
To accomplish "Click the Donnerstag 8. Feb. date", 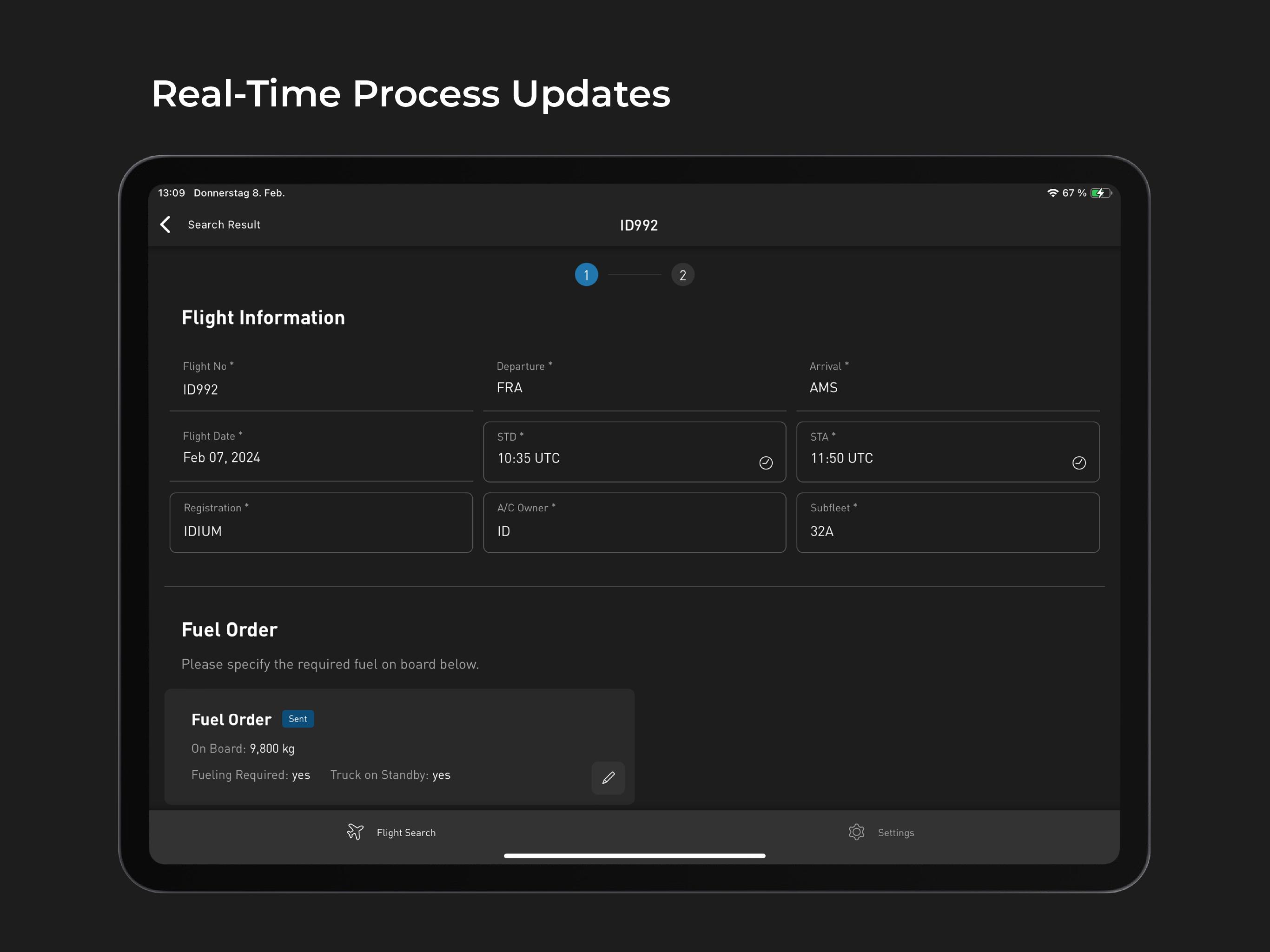I will click(x=239, y=193).
